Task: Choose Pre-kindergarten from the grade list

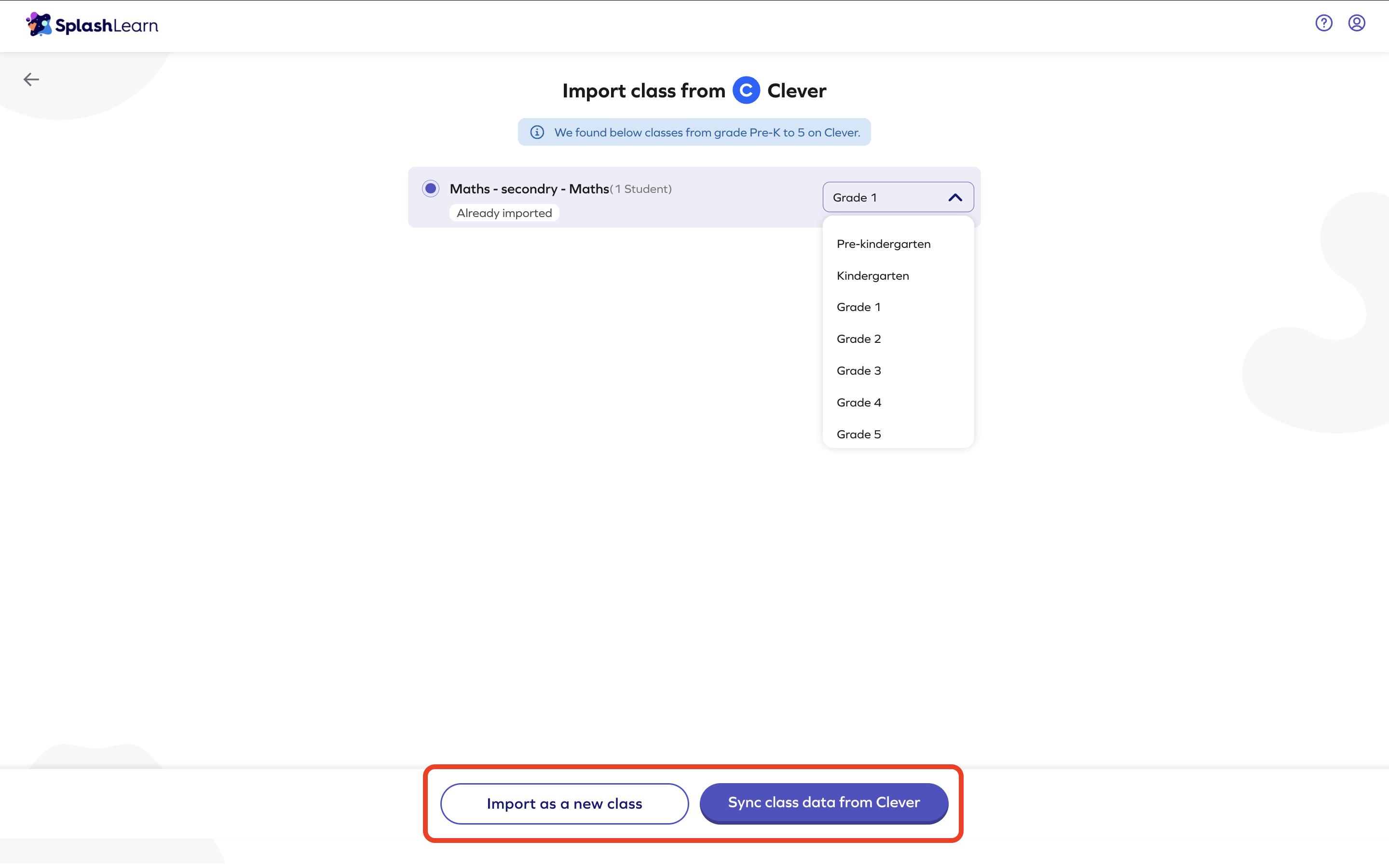Action: point(884,244)
